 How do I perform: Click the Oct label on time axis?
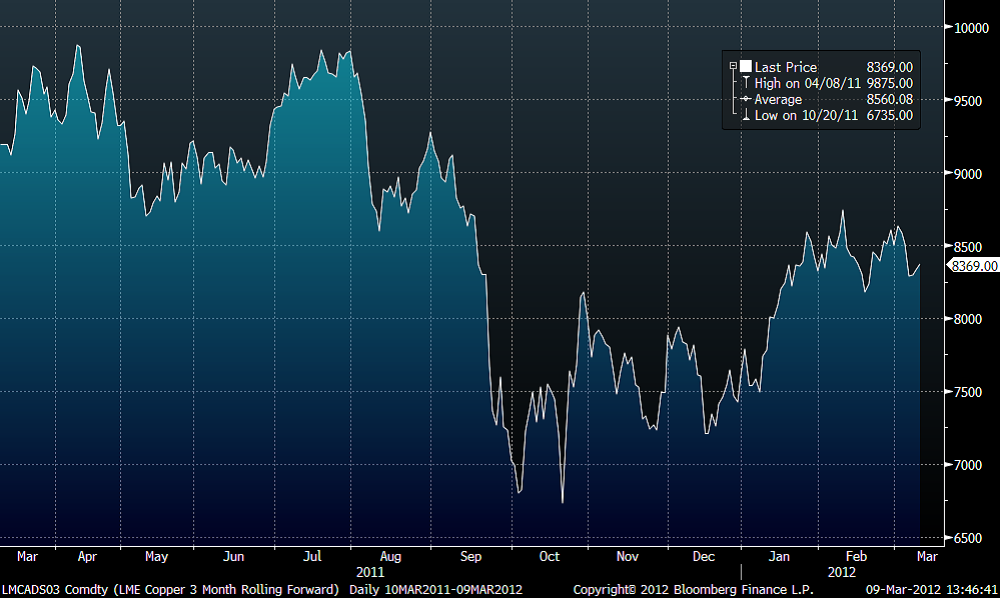pos(549,556)
